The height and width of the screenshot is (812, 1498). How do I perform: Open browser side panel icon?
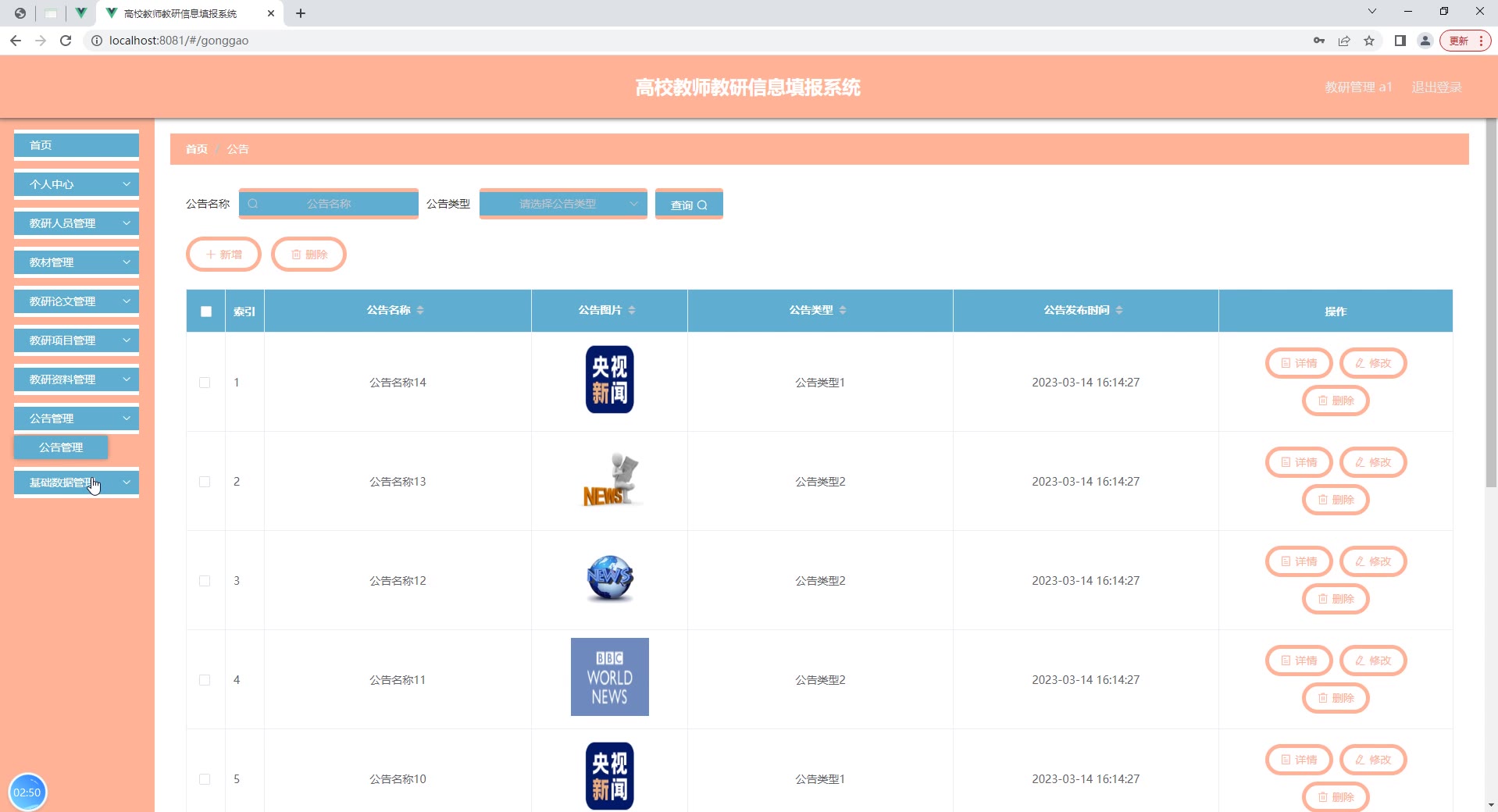click(x=1400, y=41)
